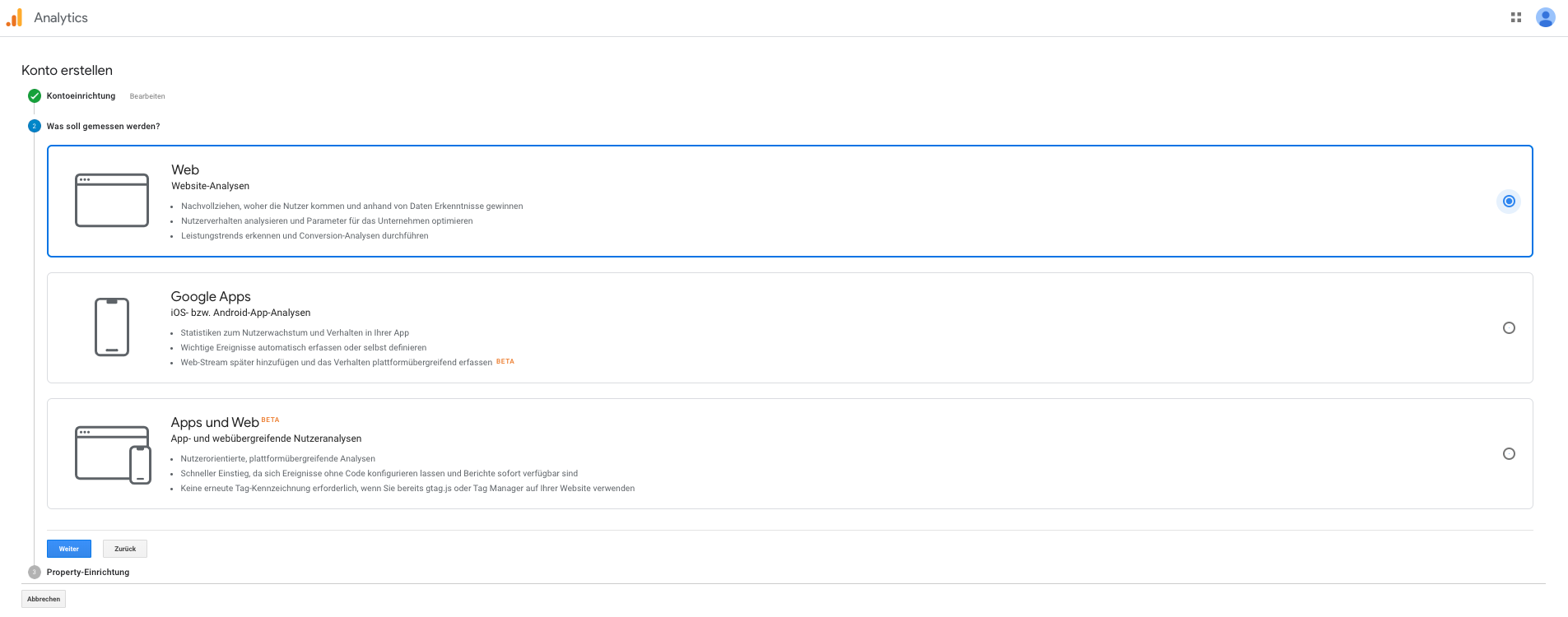Select the Google Apps radio button
1568x617 pixels.
(1508, 327)
